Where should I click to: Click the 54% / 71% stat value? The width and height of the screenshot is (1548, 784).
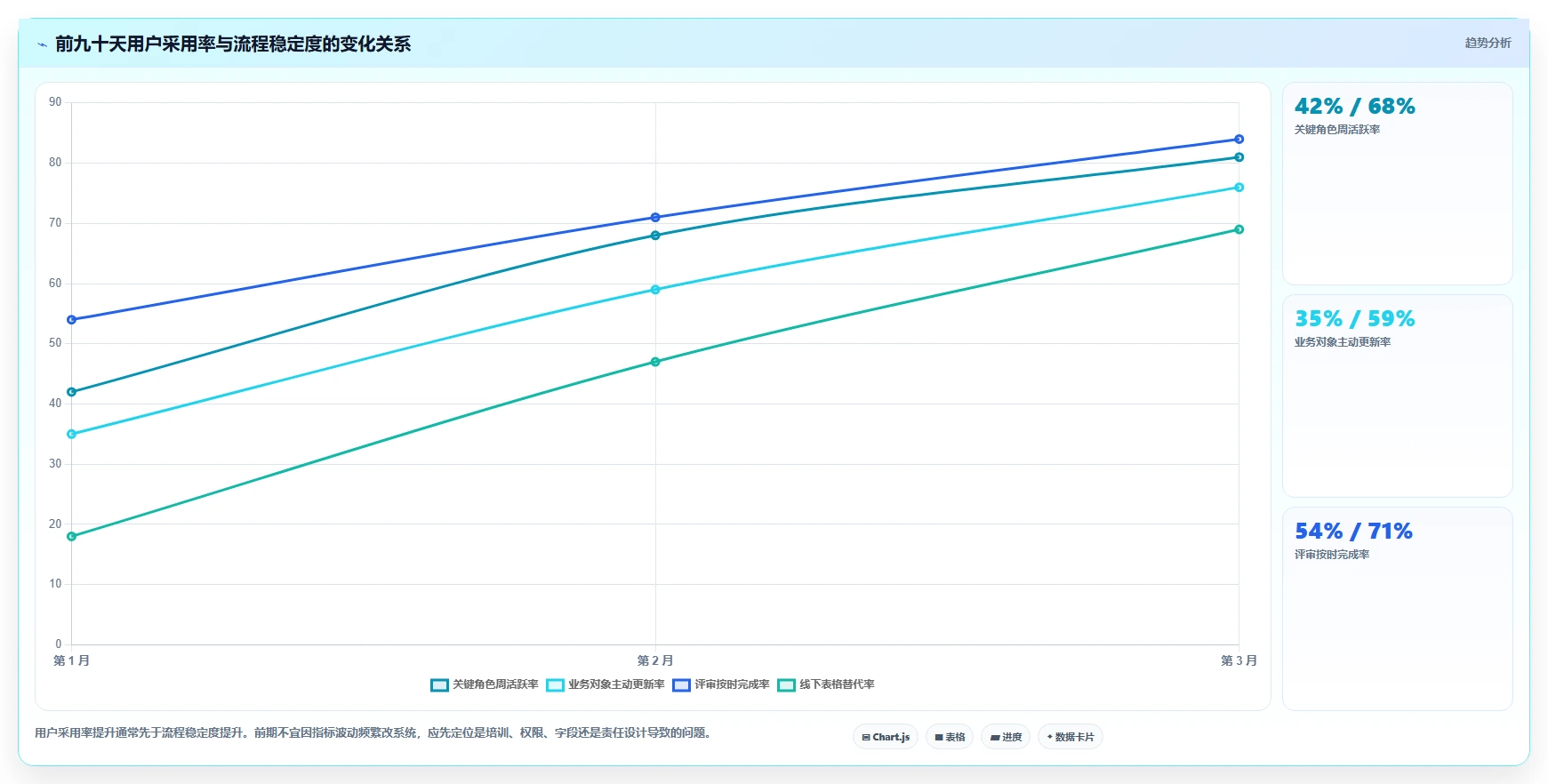pos(1353,532)
